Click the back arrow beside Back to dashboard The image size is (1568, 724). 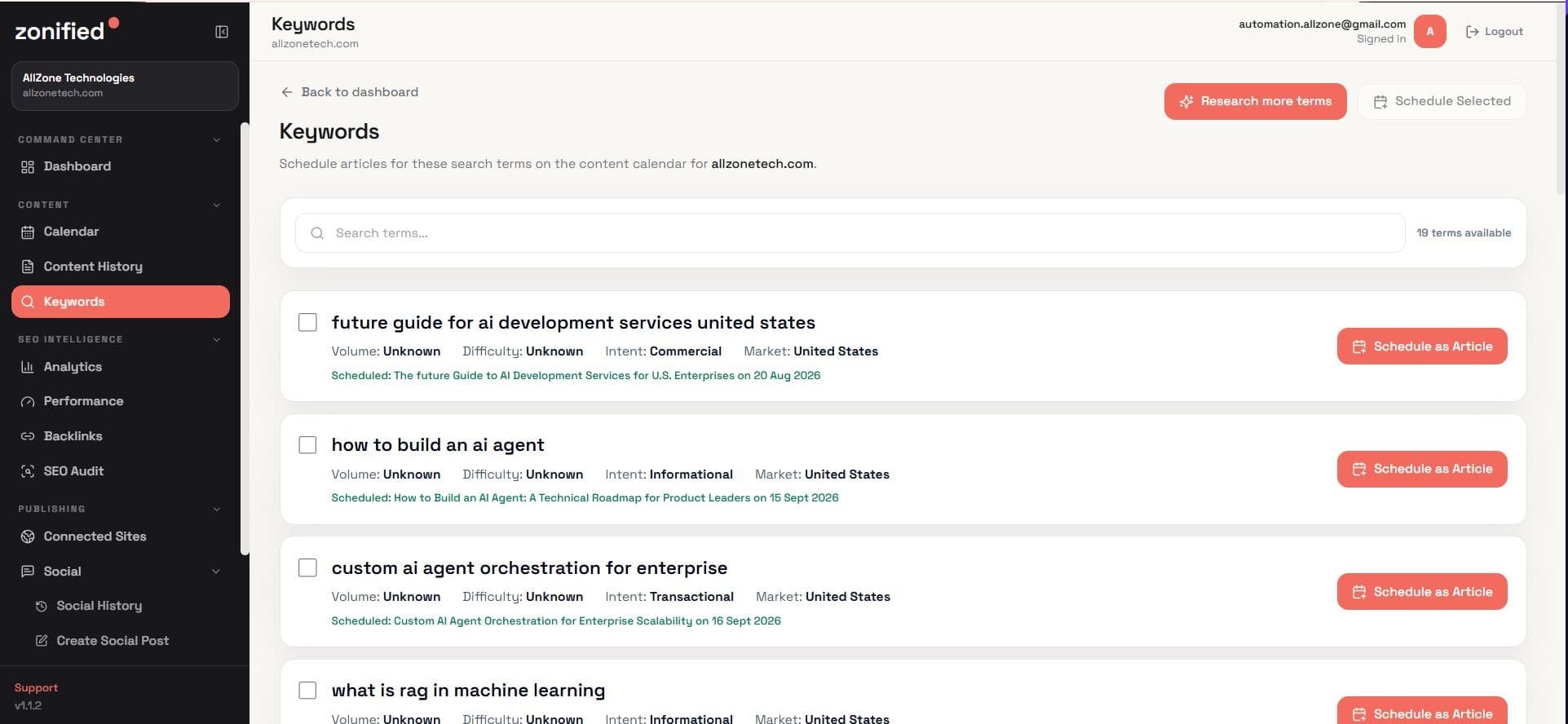(x=286, y=92)
